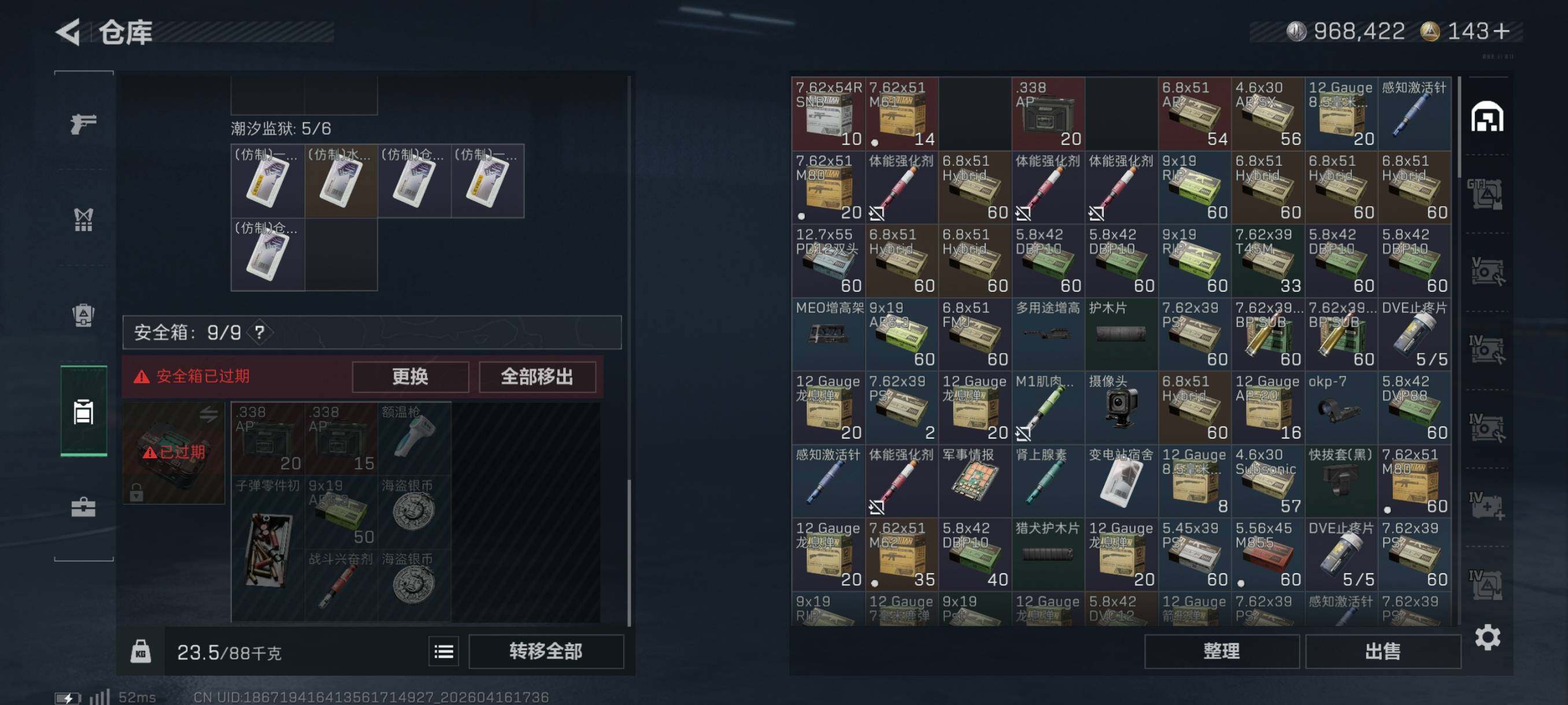The width and height of the screenshot is (1568, 705).
Task: Select the 军事情报 item in warehouse
Action: pos(975,481)
